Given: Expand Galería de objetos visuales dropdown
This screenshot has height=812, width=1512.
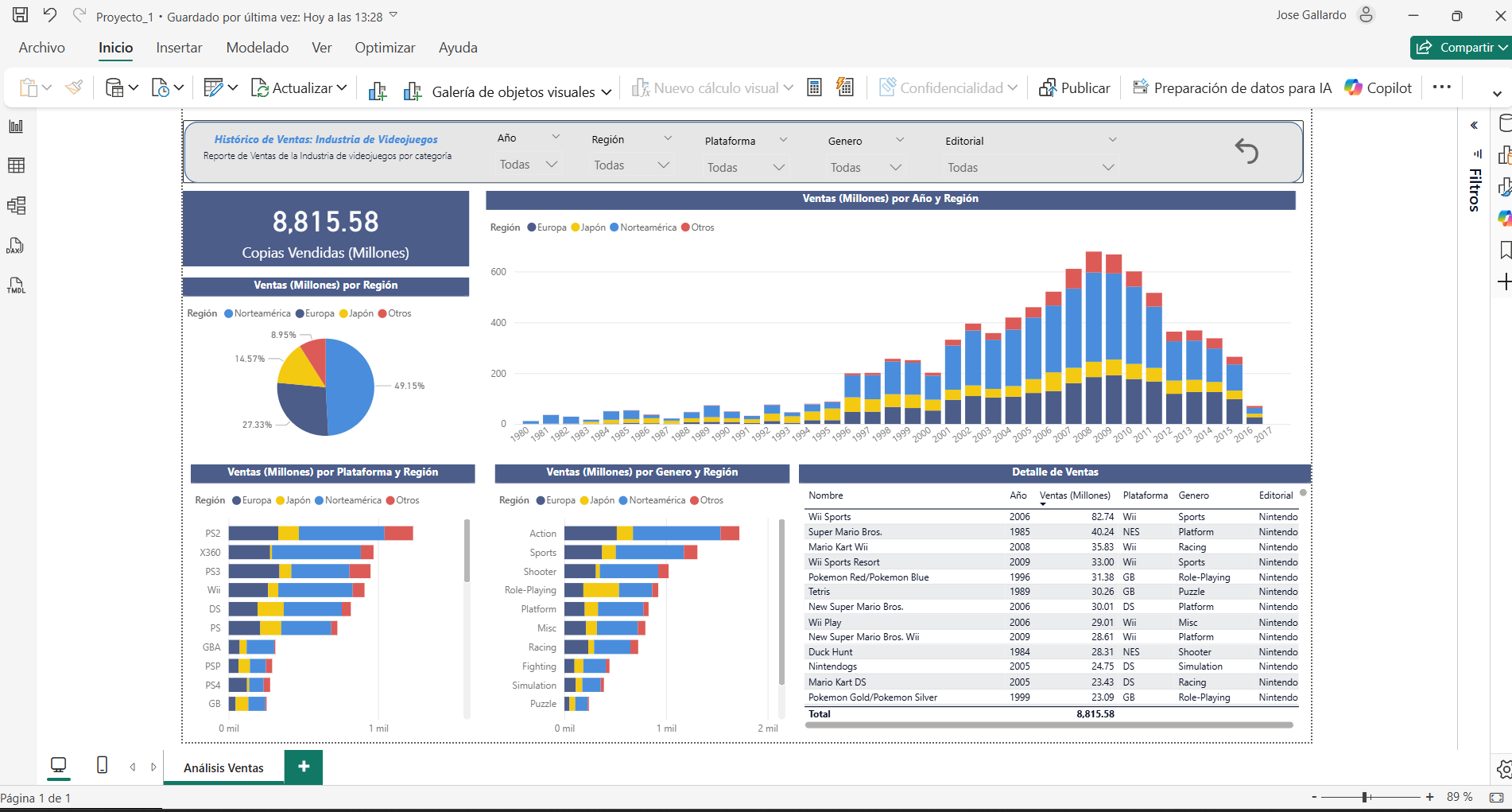Looking at the screenshot, I should (x=606, y=92).
